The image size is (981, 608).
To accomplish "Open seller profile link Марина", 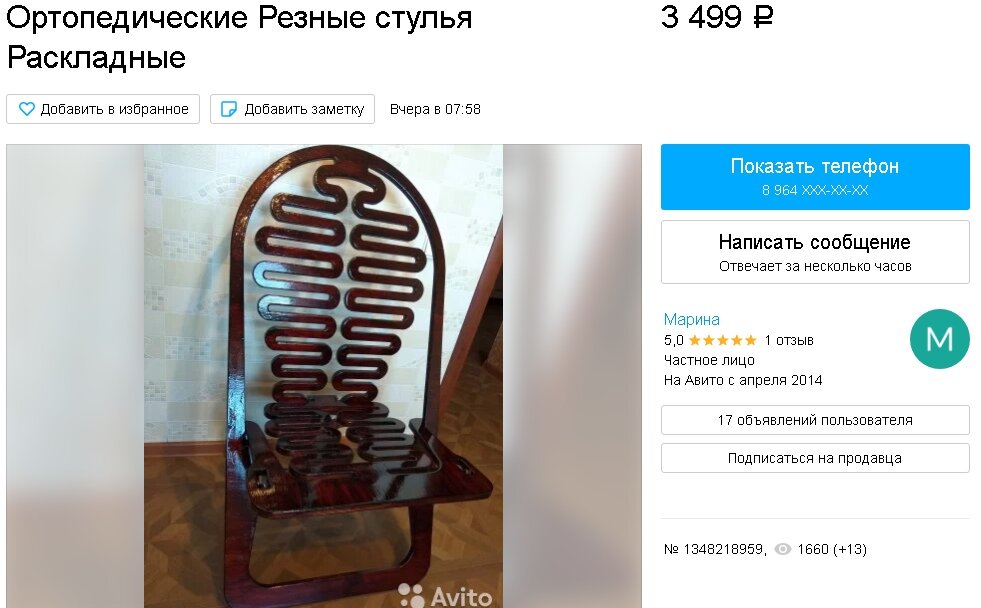I will [691, 320].
